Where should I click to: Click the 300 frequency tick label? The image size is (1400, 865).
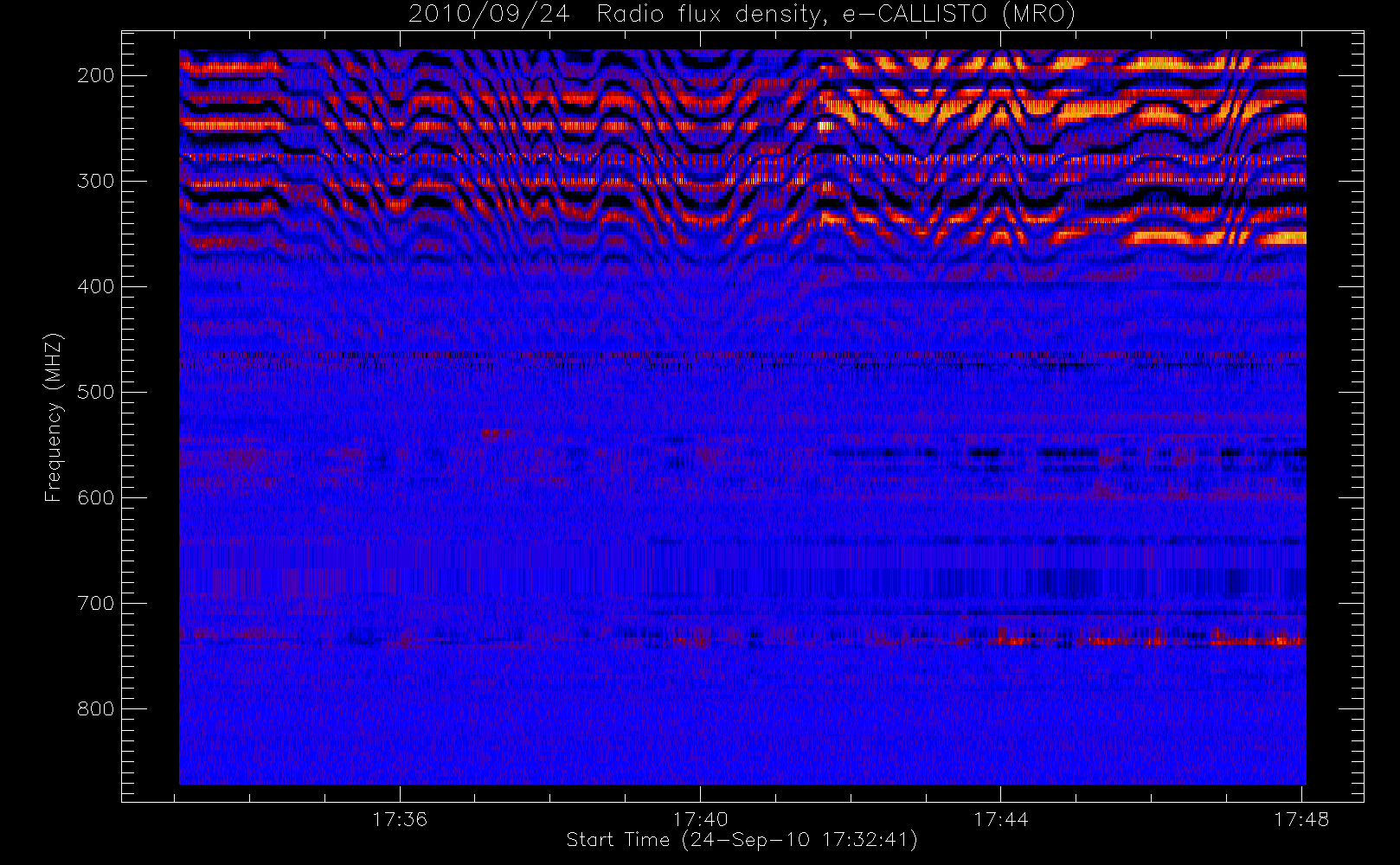tap(95, 181)
